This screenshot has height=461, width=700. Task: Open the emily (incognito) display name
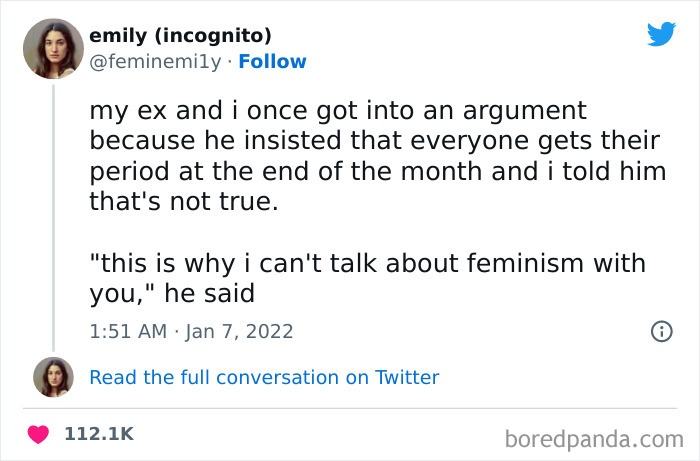pos(180,36)
